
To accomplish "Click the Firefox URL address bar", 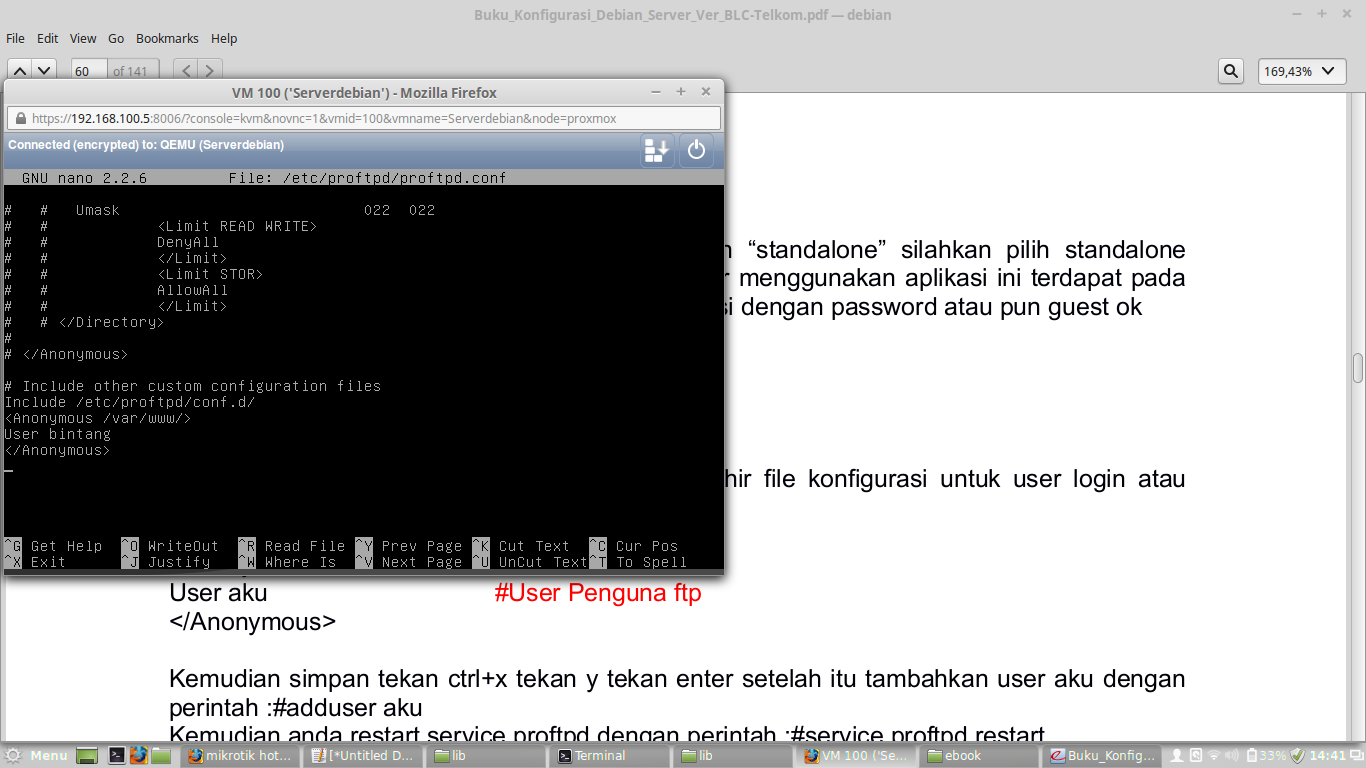I will point(365,118).
